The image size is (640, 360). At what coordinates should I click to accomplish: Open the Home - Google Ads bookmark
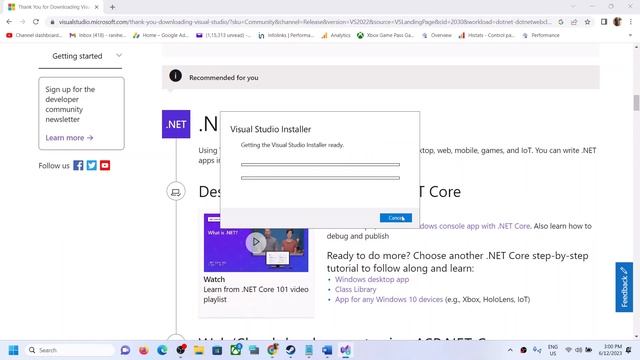tap(161, 36)
